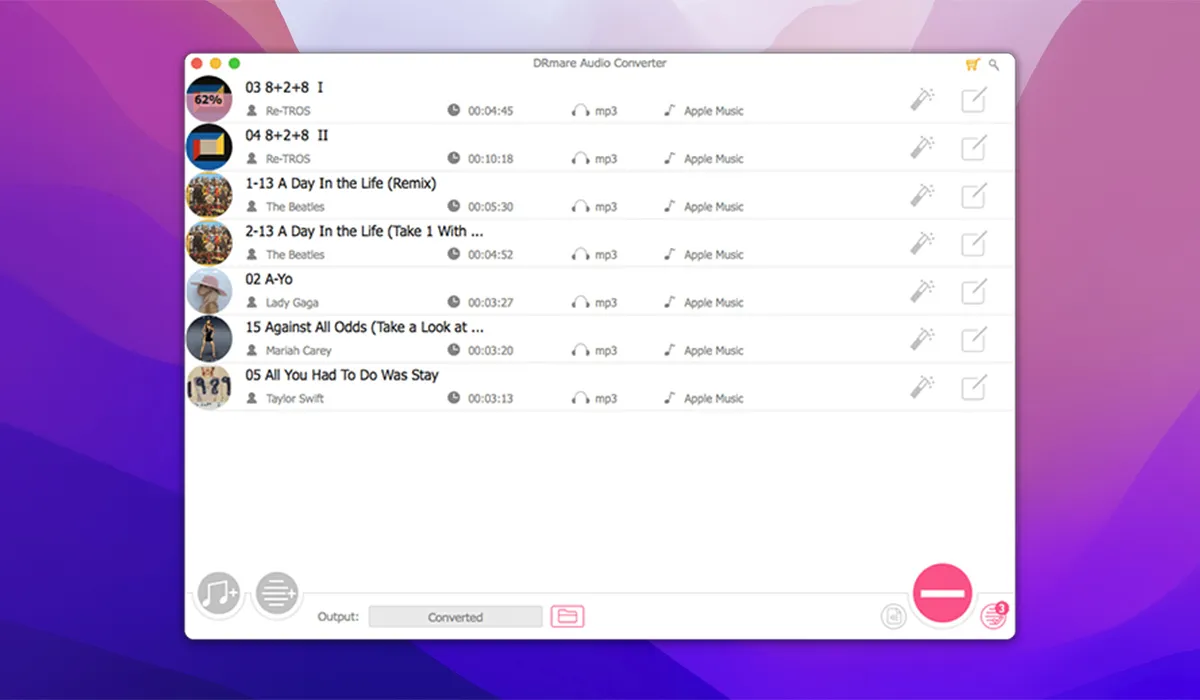The width and height of the screenshot is (1200, 700).
Task: Click the Taylor Swift 1989 album cover
Action: tap(209, 387)
